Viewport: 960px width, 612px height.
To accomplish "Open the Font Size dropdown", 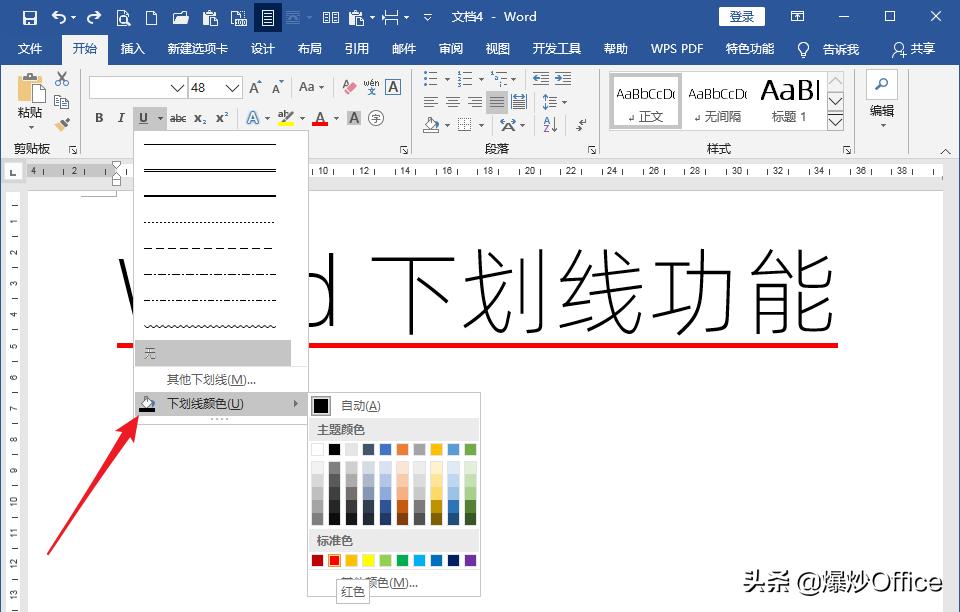I will click(232, 88).
